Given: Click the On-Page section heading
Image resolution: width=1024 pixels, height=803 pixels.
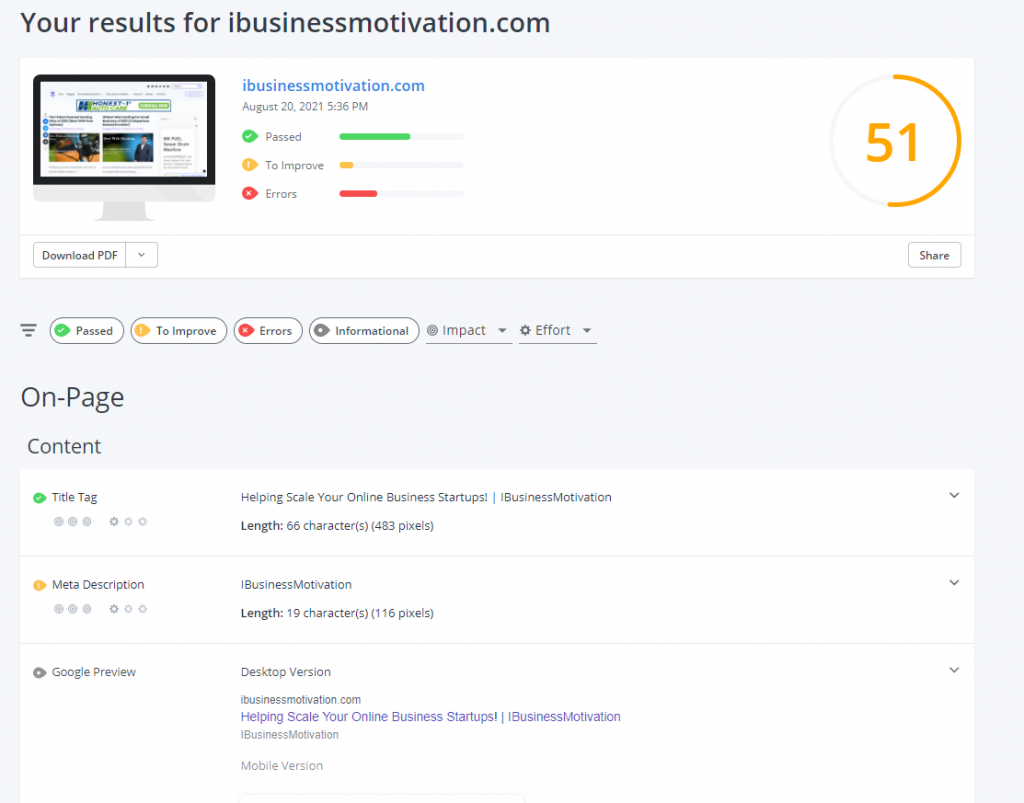Looking at the screenshot, I should (x=72, y=398).
